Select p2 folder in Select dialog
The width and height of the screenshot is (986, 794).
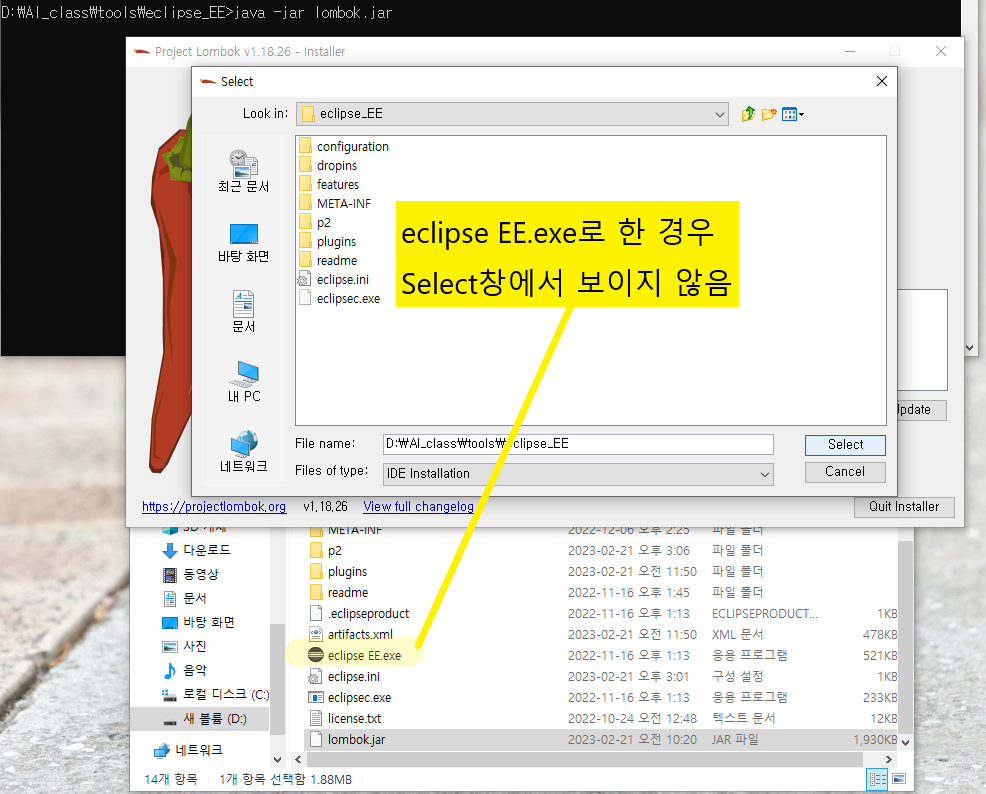pyautogui.click(x=315, y=222)
